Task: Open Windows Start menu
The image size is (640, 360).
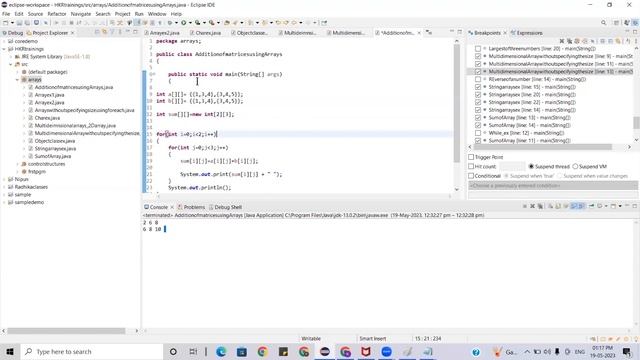Action: point(10,351)
